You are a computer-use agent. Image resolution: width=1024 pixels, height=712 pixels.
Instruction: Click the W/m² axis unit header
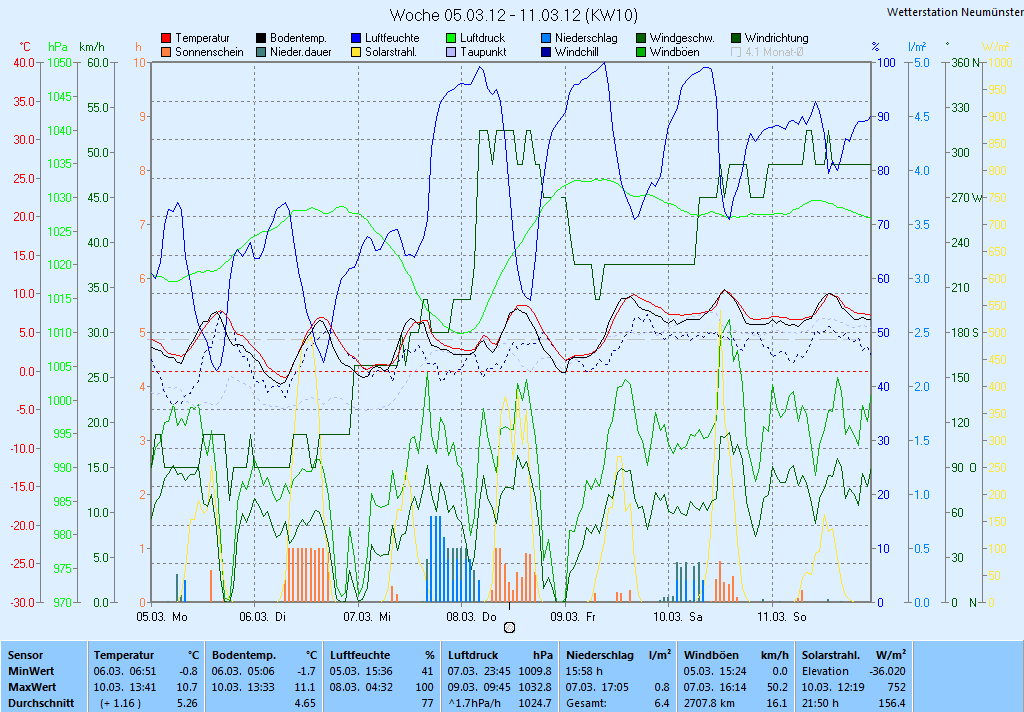[x=996, y=47]
